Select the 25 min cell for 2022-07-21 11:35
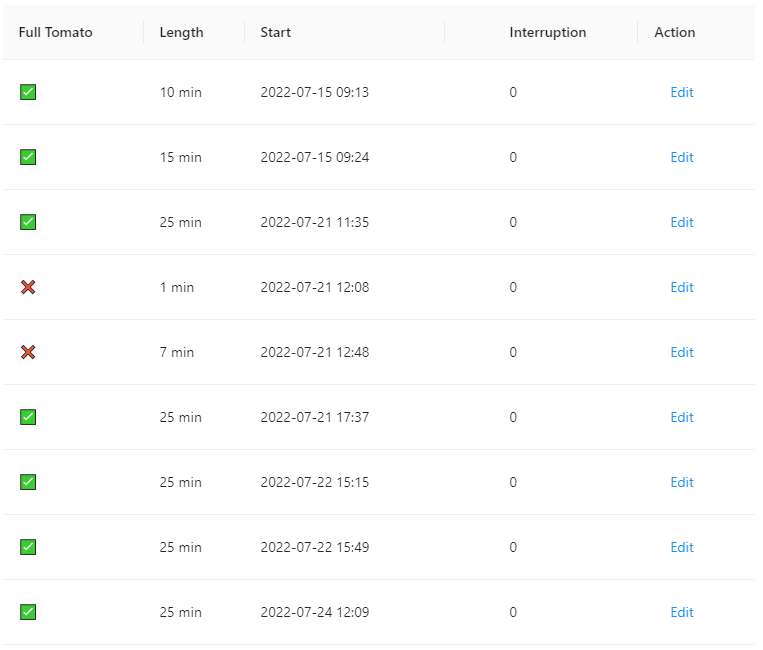Viewport: 763px width, 650px height. [x=181, y=222]
